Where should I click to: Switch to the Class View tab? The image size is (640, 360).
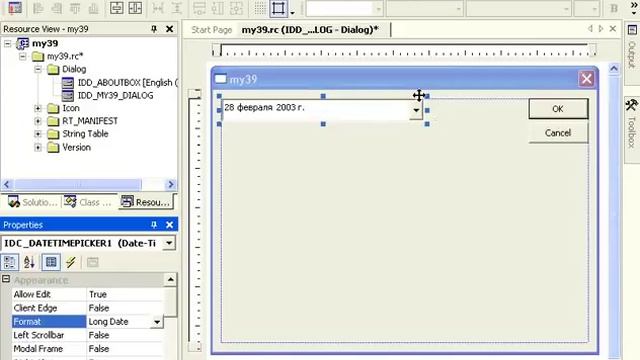[x=88, y=202]
